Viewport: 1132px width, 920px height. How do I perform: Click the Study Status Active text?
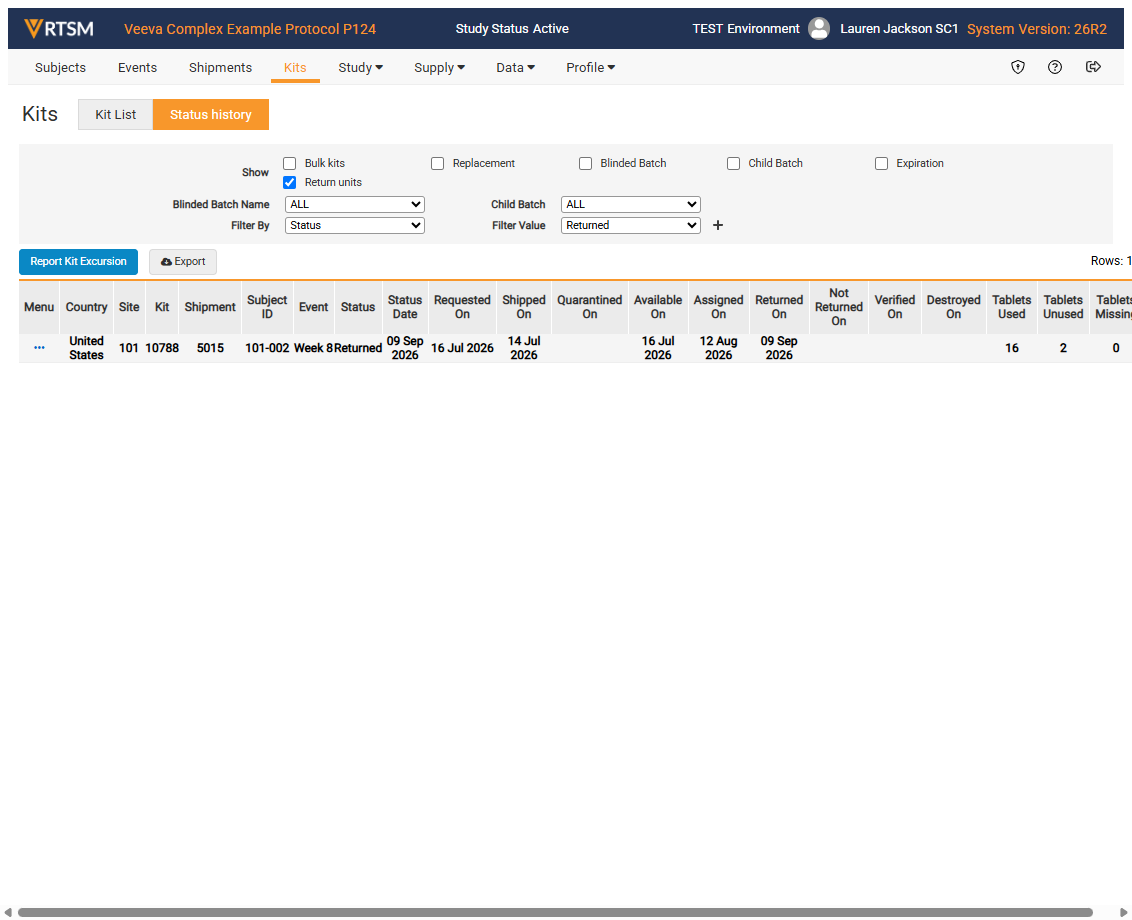tap(512, 29)
